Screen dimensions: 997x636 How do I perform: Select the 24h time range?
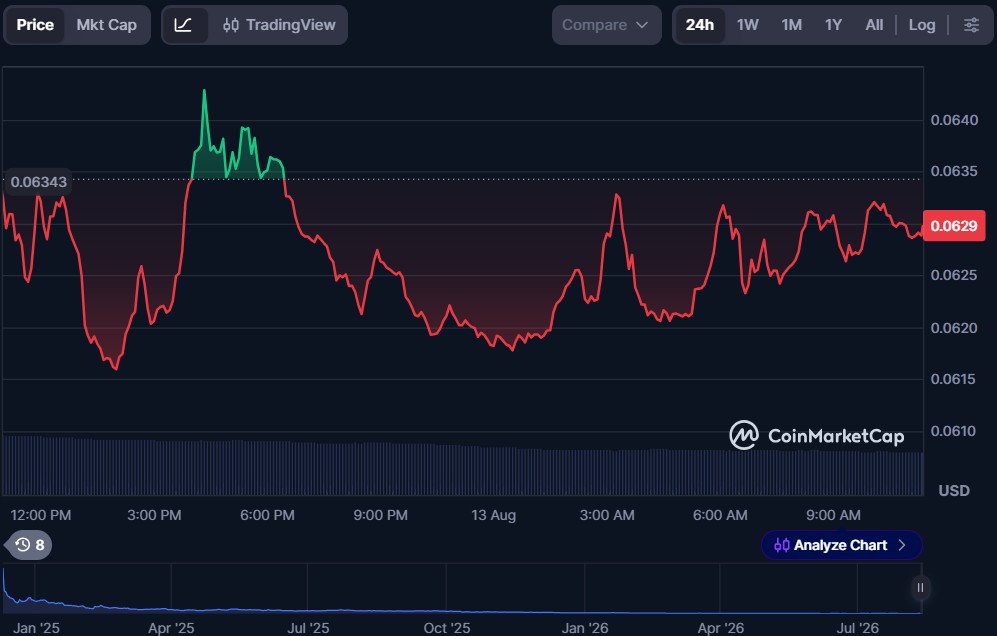699,25
